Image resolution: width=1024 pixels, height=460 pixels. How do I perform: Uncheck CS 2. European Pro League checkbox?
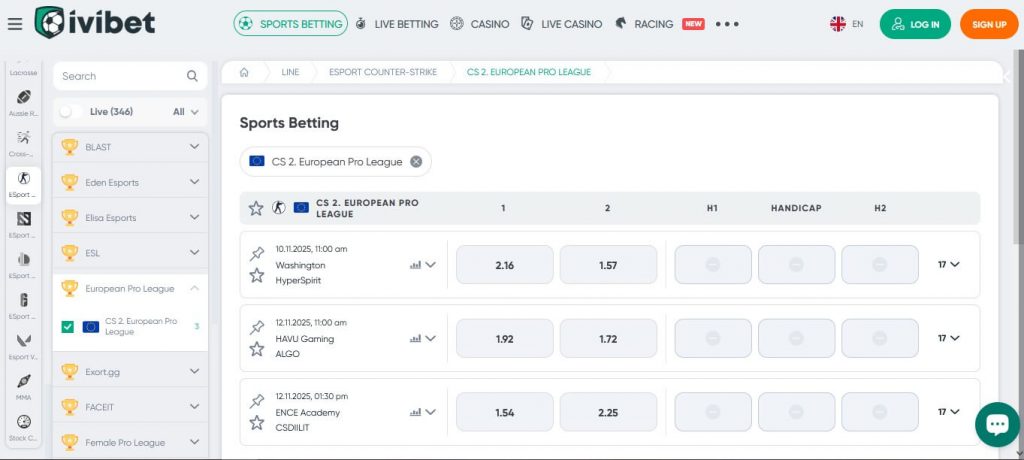pos(67,327)
